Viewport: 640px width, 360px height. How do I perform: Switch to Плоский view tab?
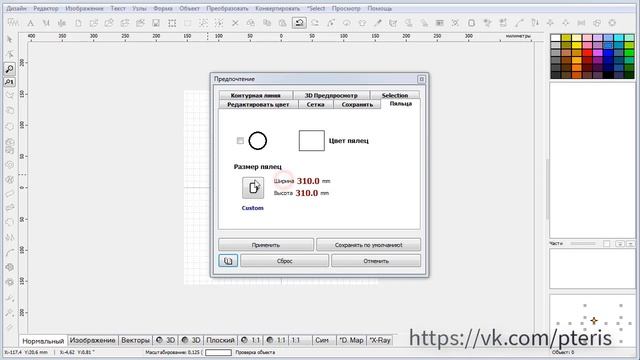pyautogui.click(x=220, y=340)
